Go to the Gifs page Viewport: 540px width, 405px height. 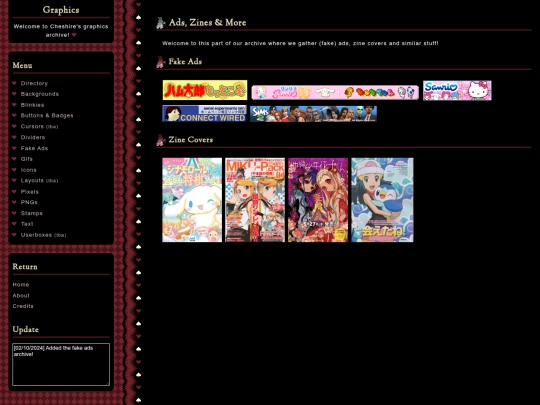[27, 159]
